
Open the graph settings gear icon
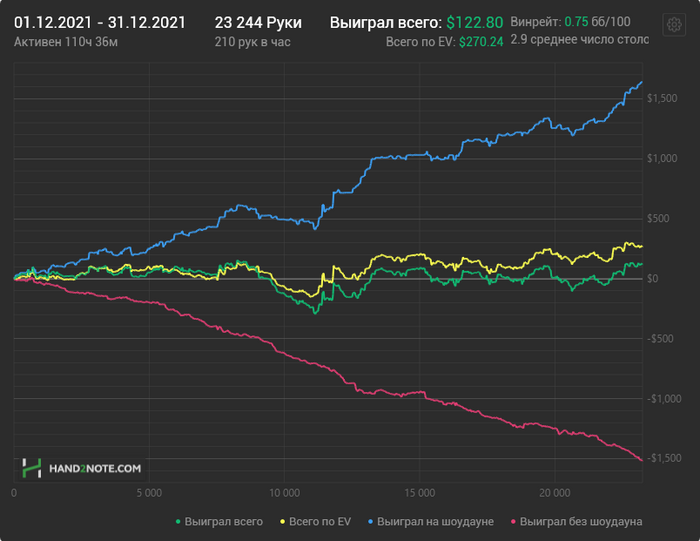pos(674,25)
